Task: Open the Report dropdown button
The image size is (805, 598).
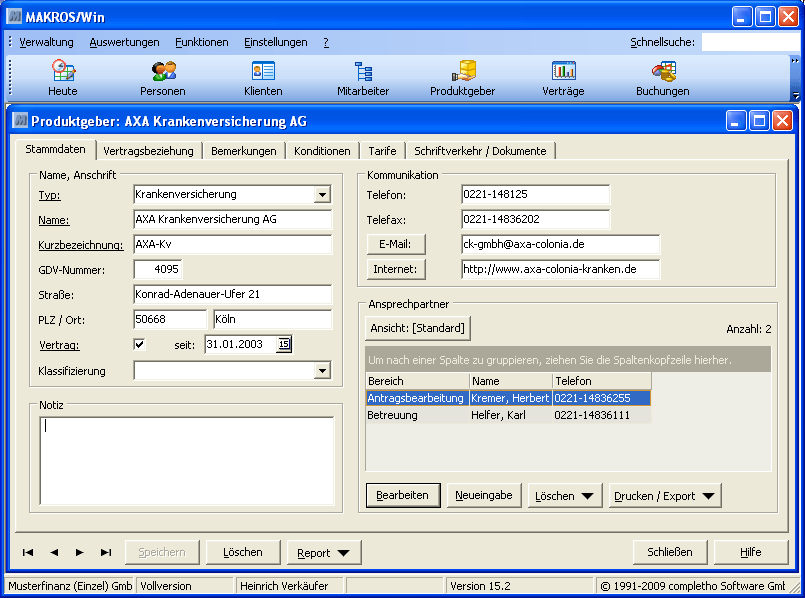Action: pos(324,553)
